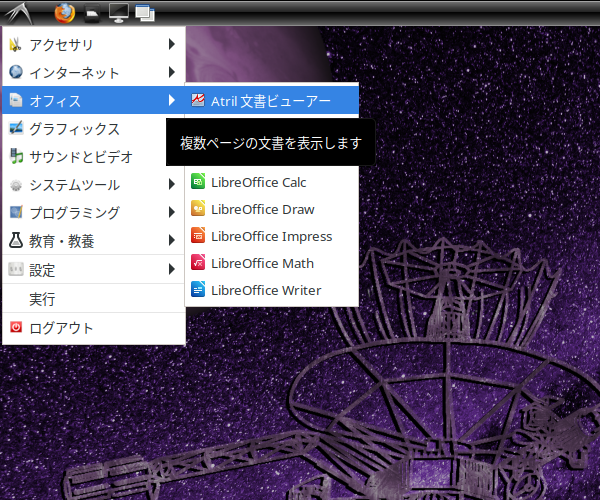This screenshot has height=500, width=600.
Task: Click the icon beside 設定
Action: 16,269
